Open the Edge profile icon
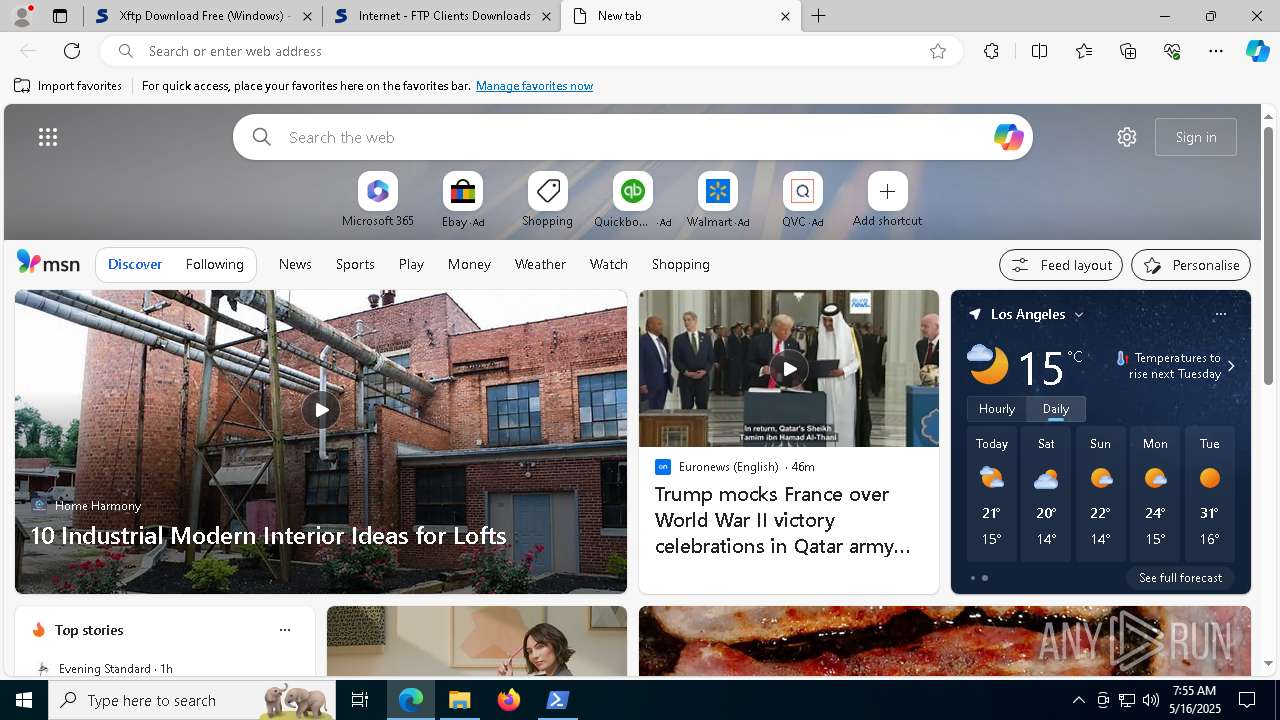 click(22, 16)
